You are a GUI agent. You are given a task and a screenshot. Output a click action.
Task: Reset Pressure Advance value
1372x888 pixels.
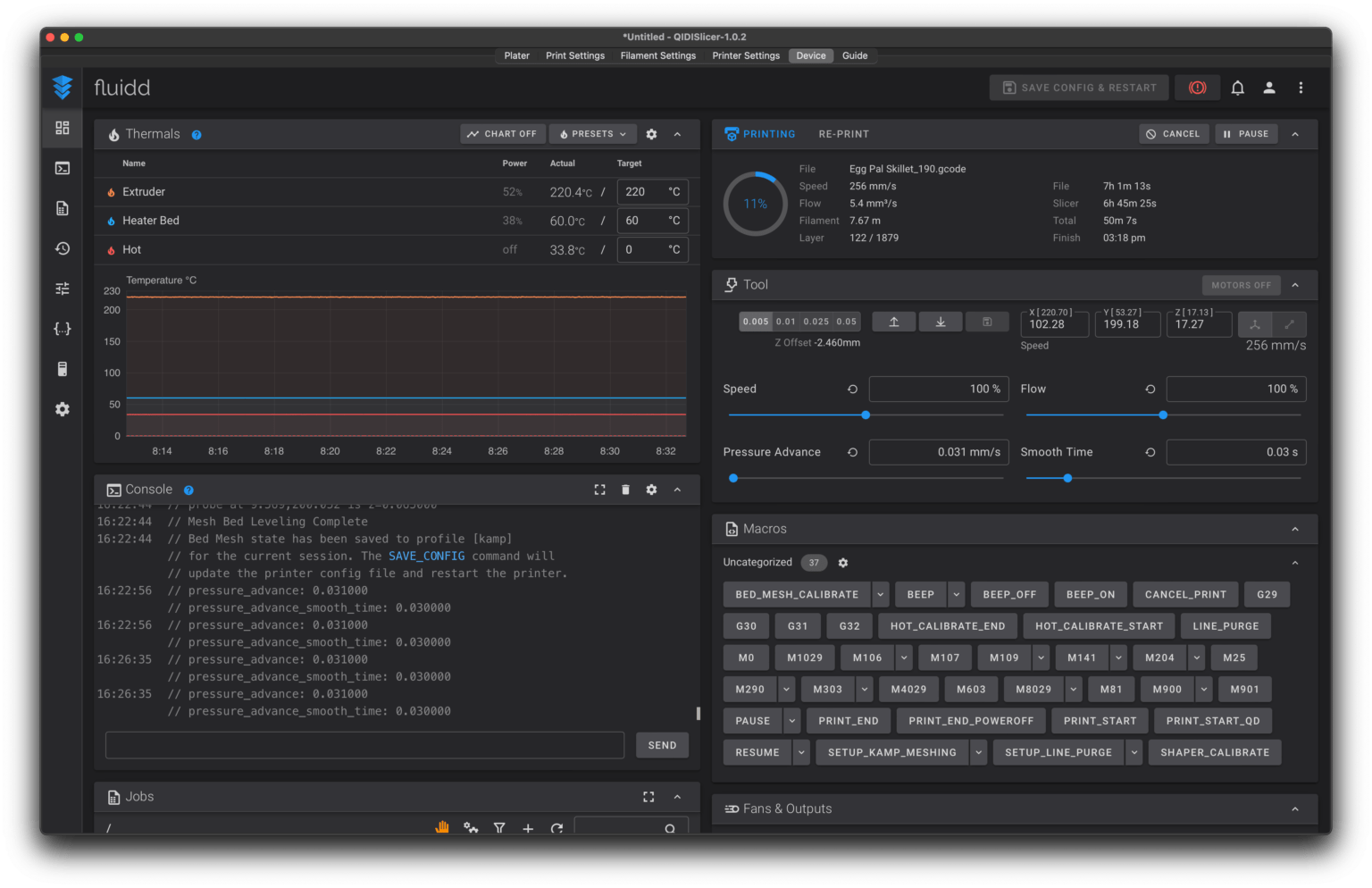tap(852, 452)
